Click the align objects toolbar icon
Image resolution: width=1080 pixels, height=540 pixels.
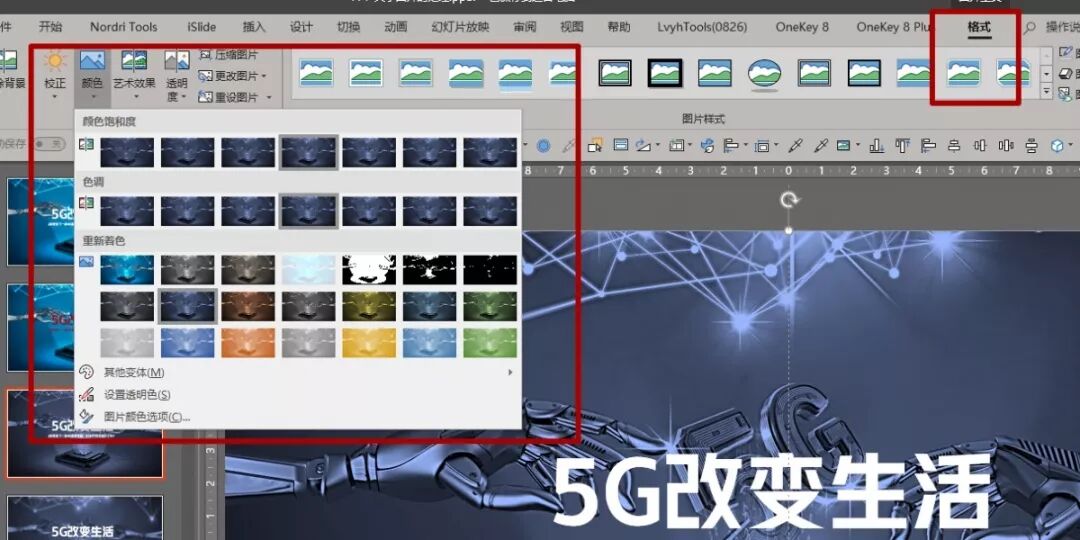[x=731, y=145]
